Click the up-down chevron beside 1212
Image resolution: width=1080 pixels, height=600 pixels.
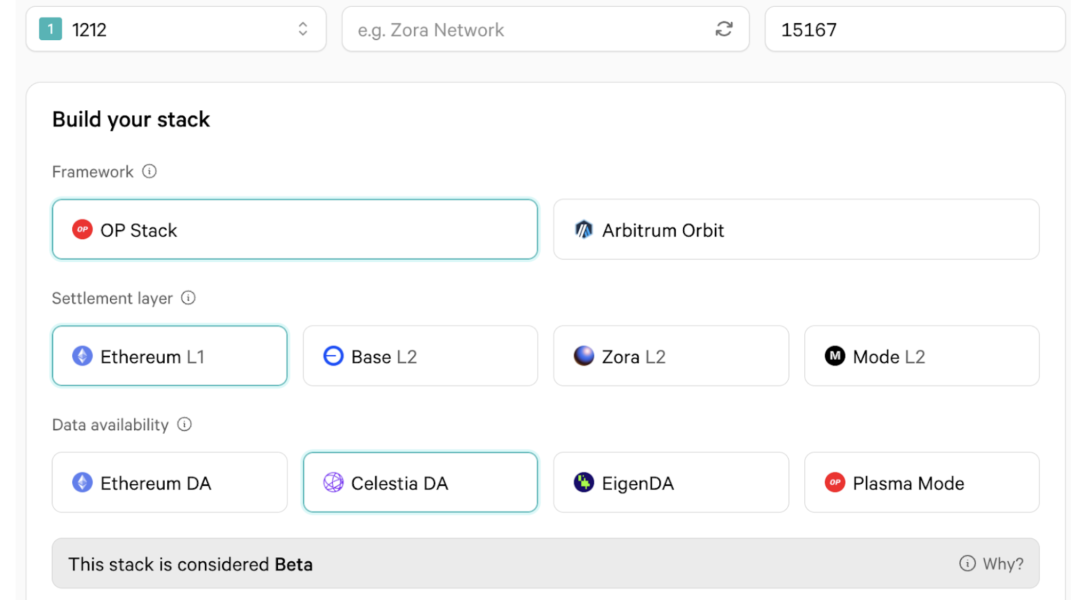[x=303, y=29]
